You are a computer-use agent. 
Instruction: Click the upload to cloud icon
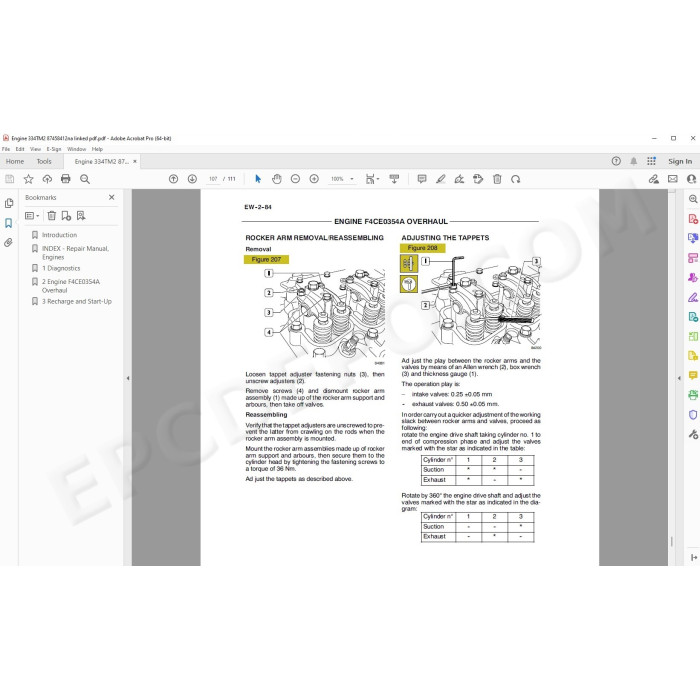tap(47, 179)
